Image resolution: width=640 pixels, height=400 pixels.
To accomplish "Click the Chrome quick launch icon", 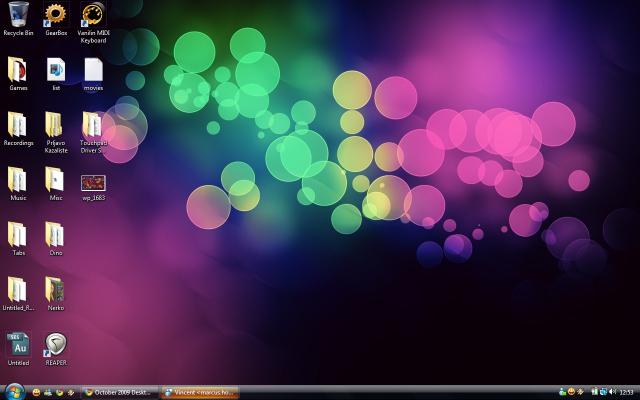I will (x=60, y=393).
